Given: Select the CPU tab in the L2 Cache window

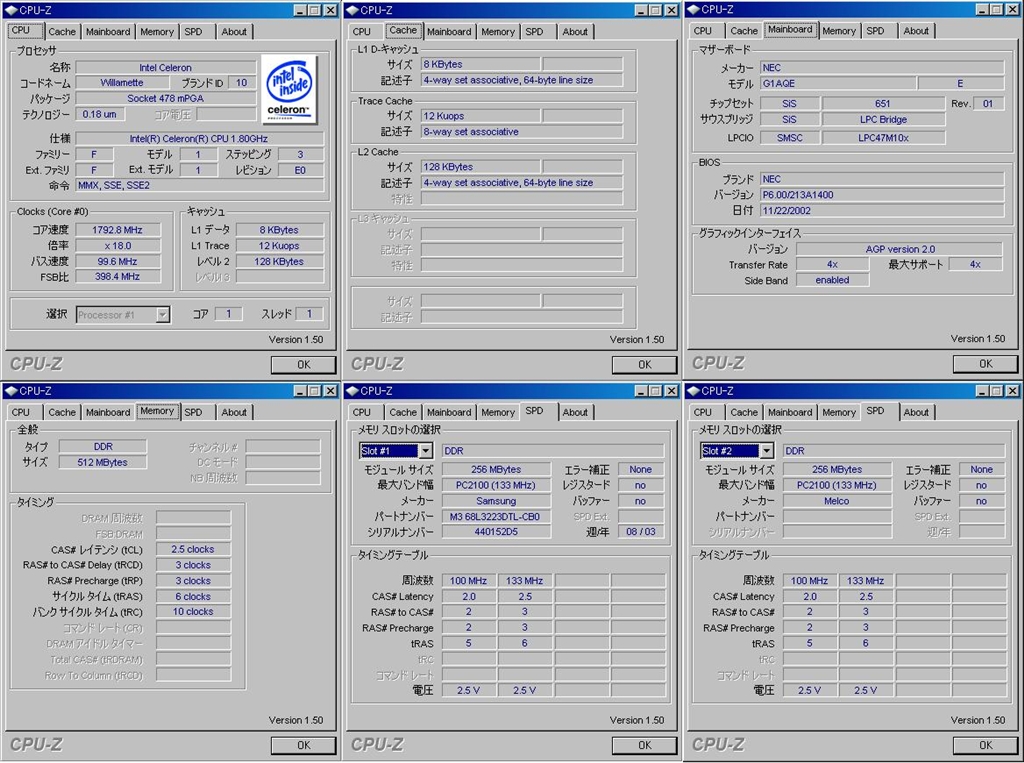Looking at the screenshot, I should coord(362,31).
